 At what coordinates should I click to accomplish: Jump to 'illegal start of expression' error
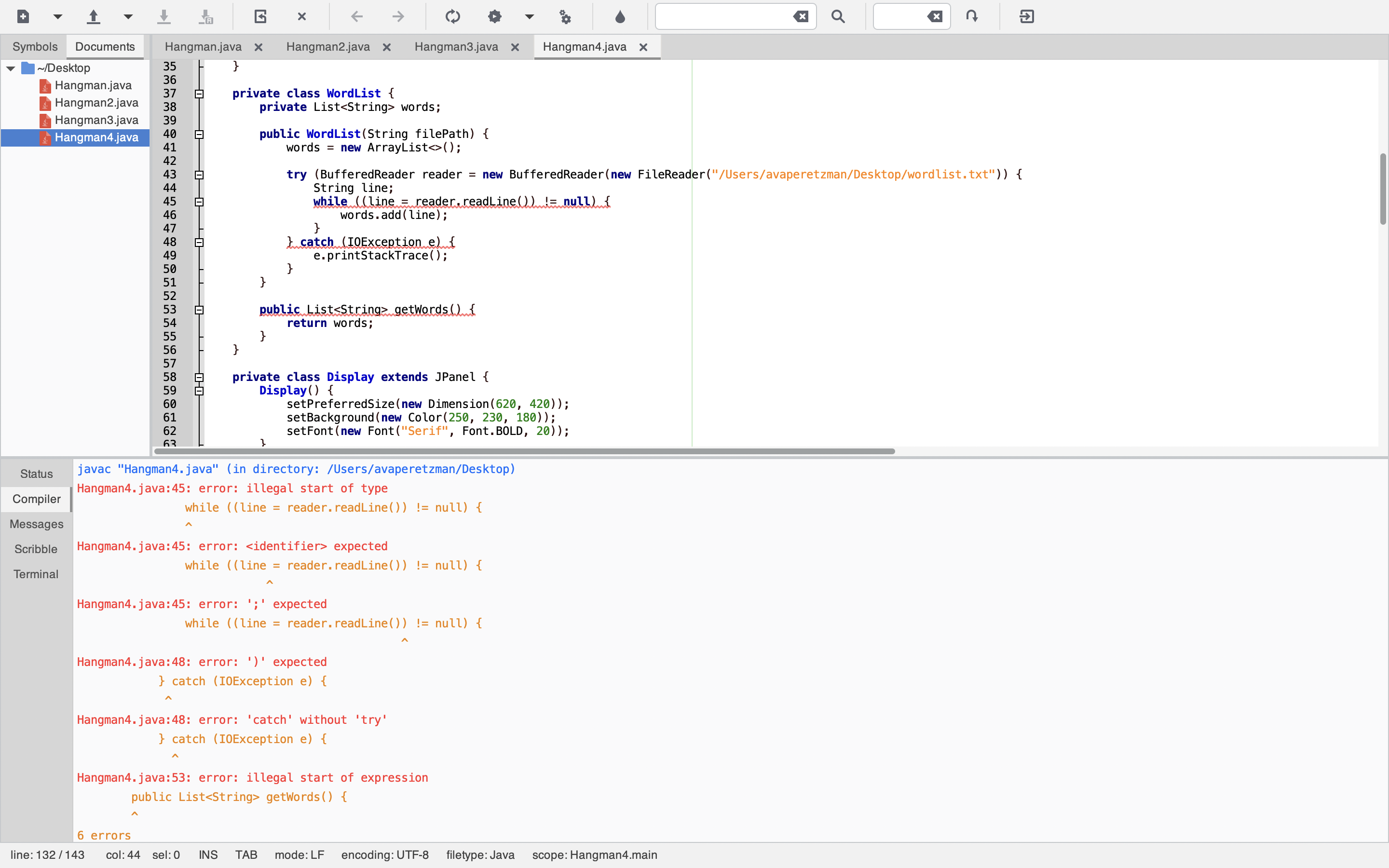[253, 778]
